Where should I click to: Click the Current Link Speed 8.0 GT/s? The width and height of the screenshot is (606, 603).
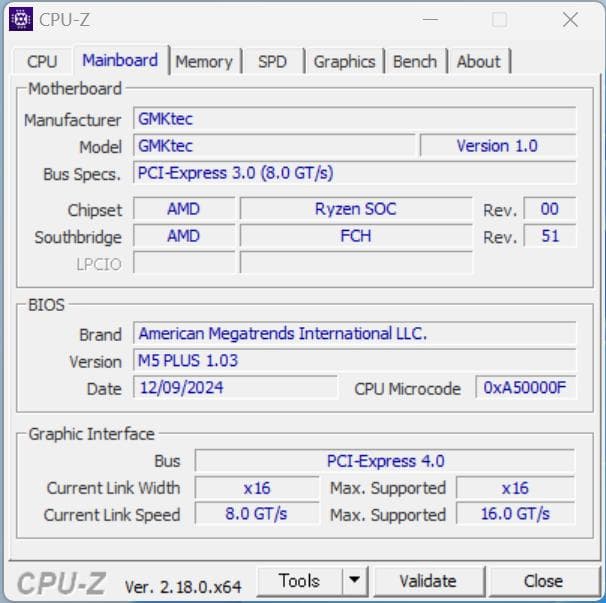point(257,514)
